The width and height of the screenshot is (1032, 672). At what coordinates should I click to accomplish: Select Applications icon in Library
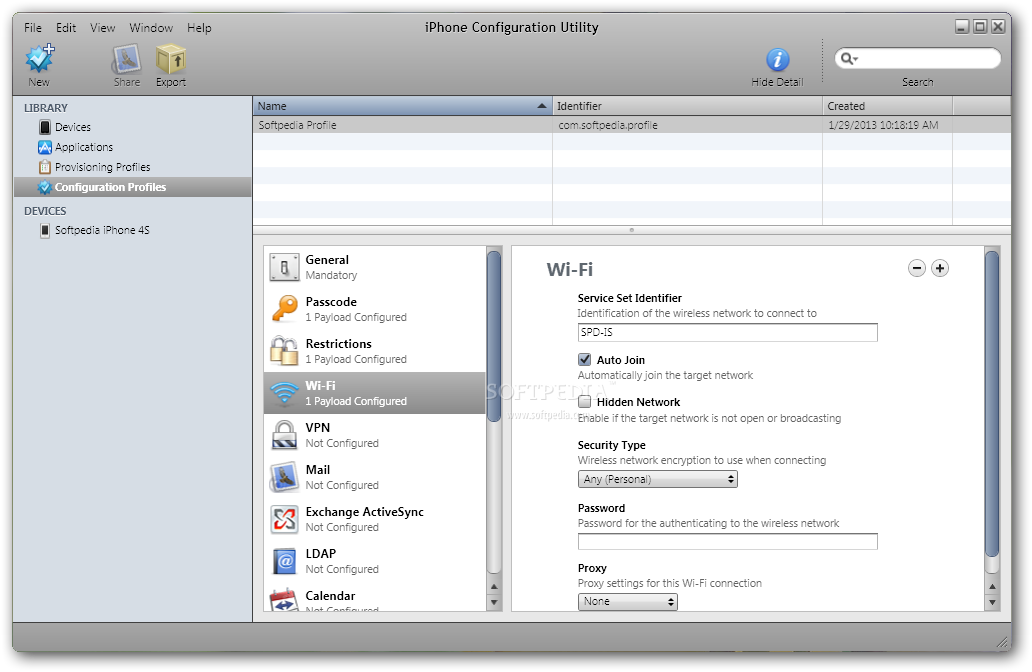[x=45, y=147]
